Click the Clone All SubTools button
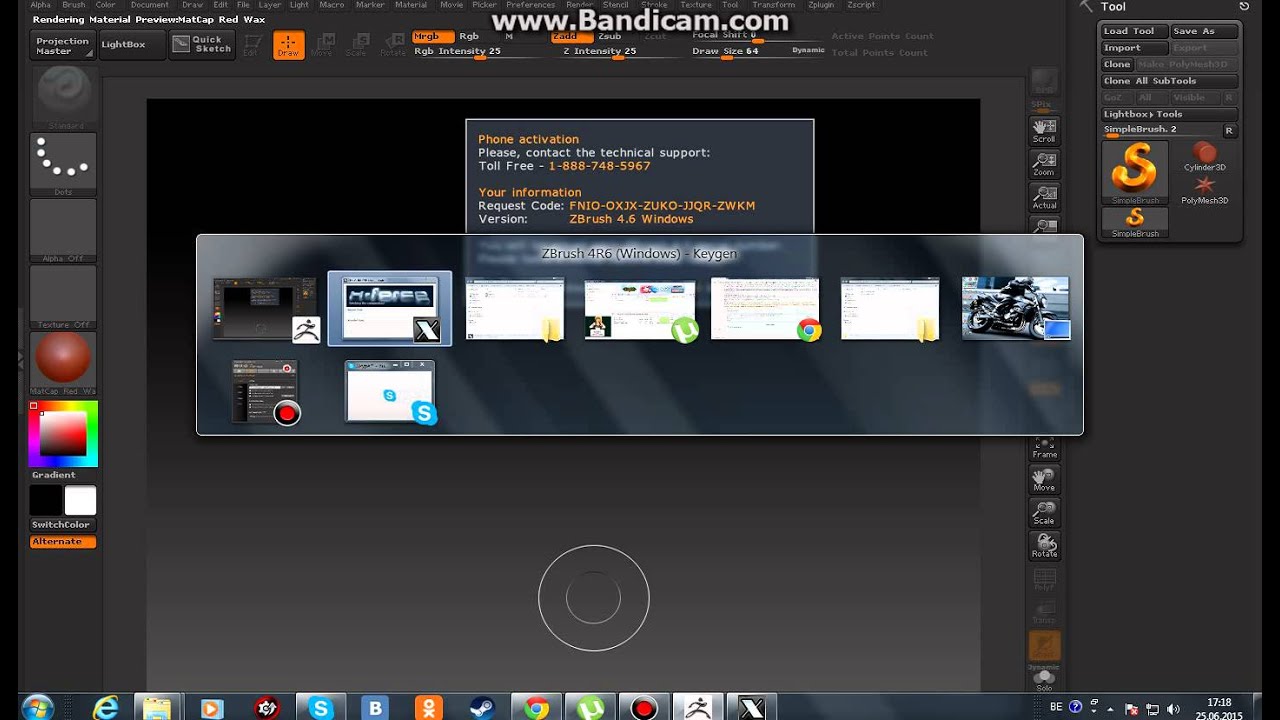Screen dimensions: 1280x720 pos(1170,81)
